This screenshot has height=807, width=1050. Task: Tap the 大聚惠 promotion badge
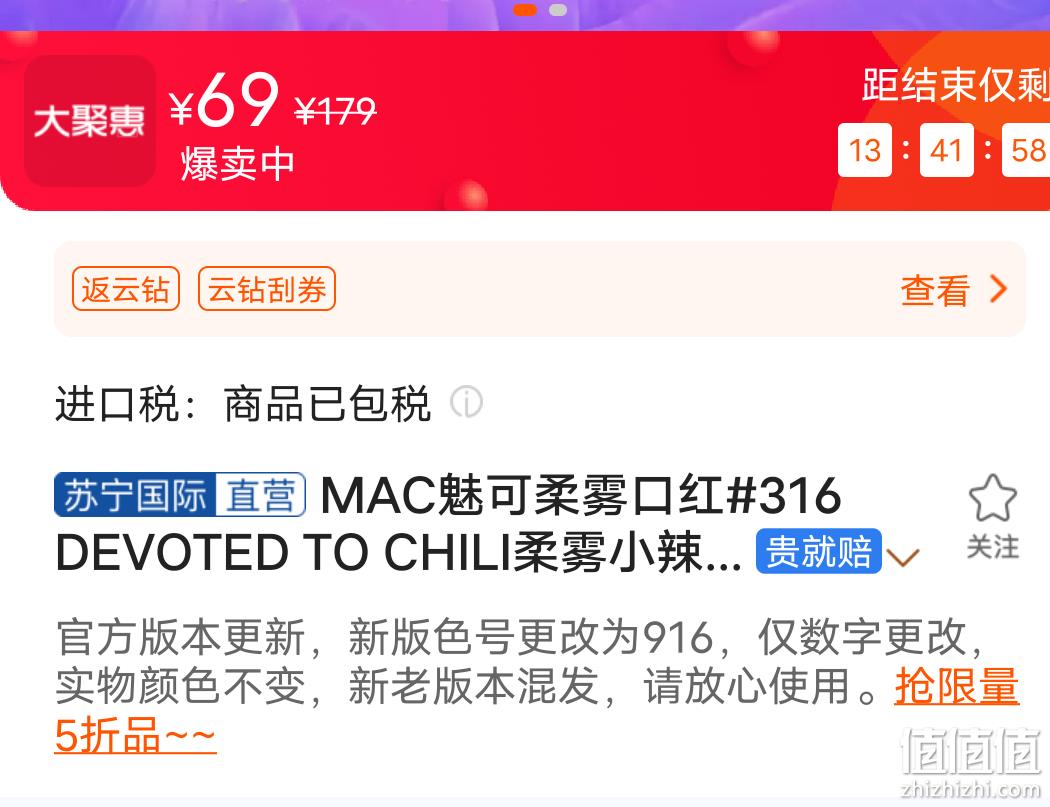(90, 121)
